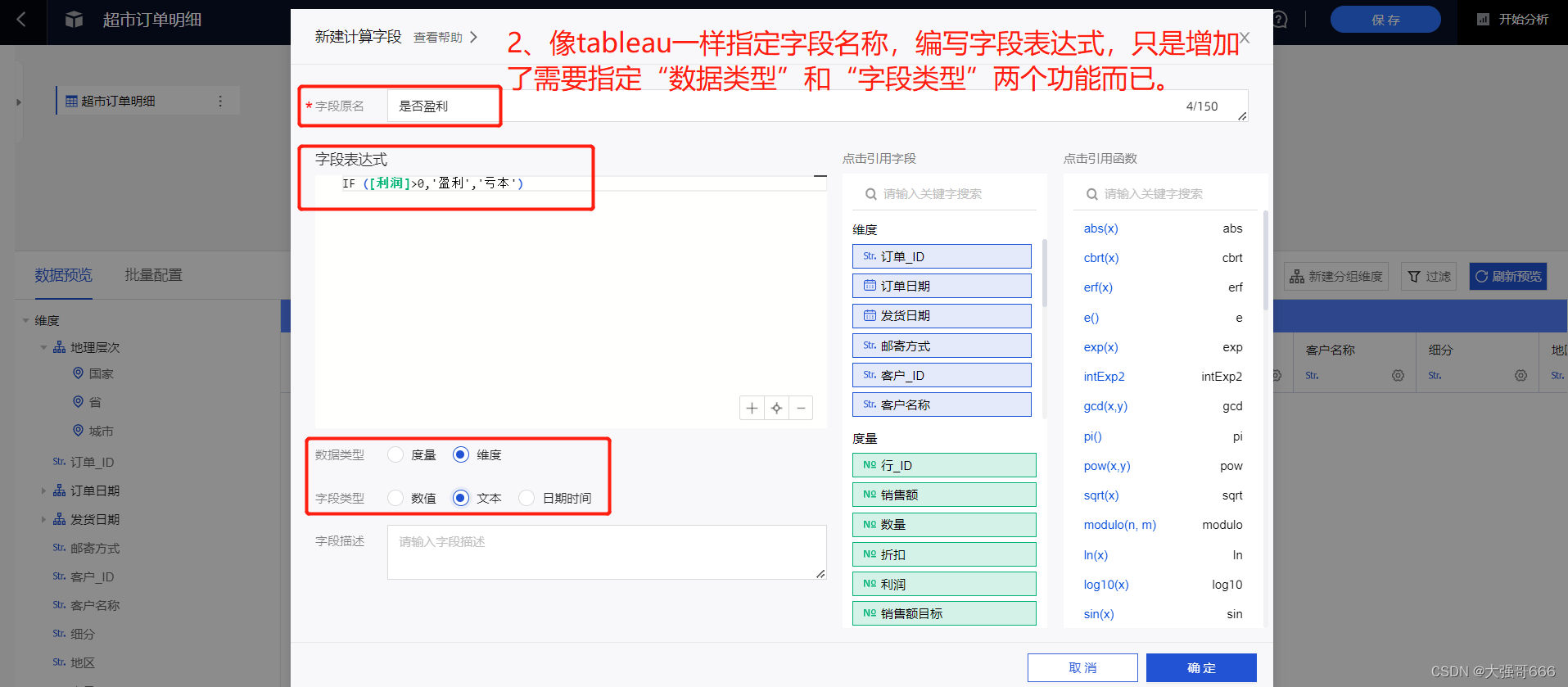Viewport: 1568px width, 687px height.
Task: Select the 日期时间 field type radio
Action: point(526,498)
